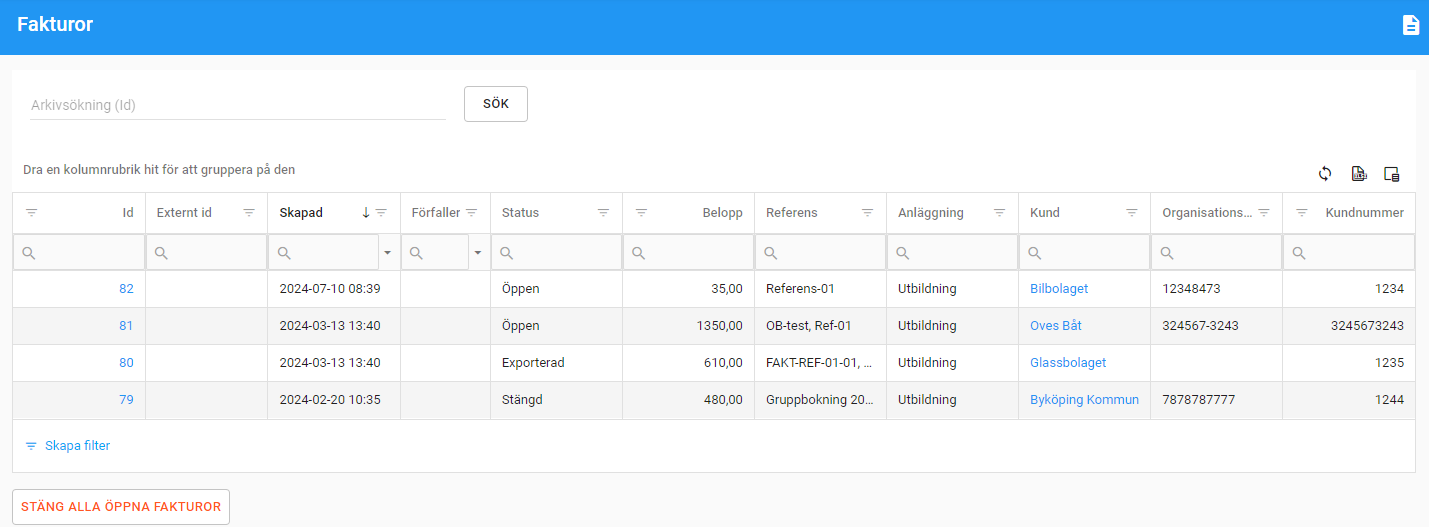
Task: Open the column chooser icon
Action: coord(1391,173)
